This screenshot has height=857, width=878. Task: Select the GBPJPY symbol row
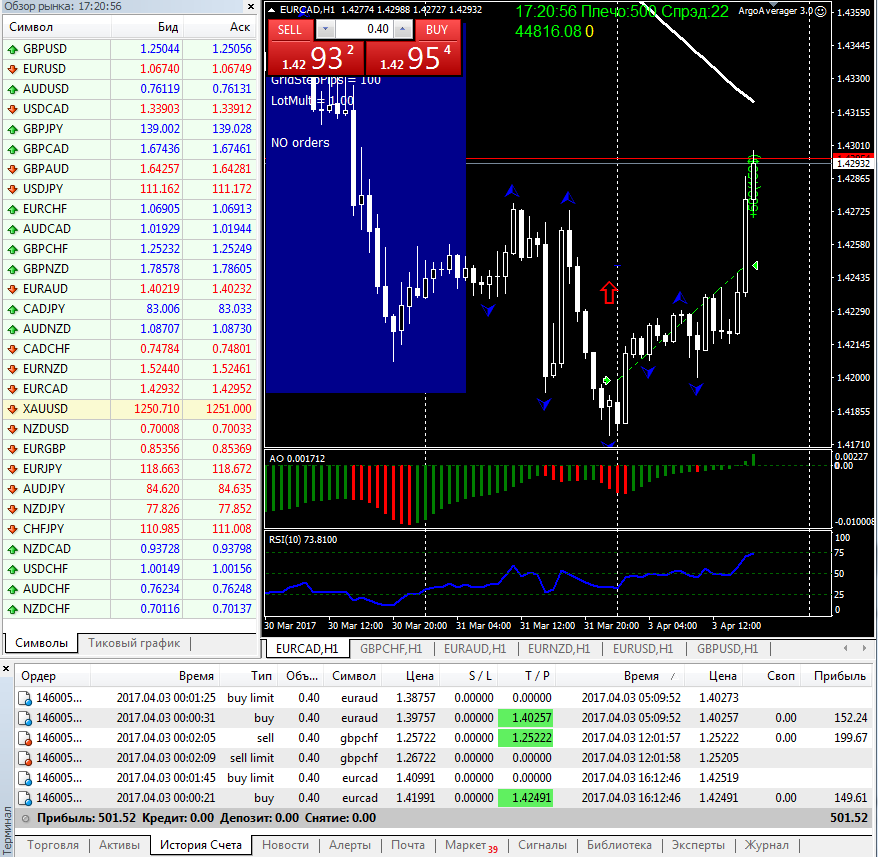[x=129, y=129]
